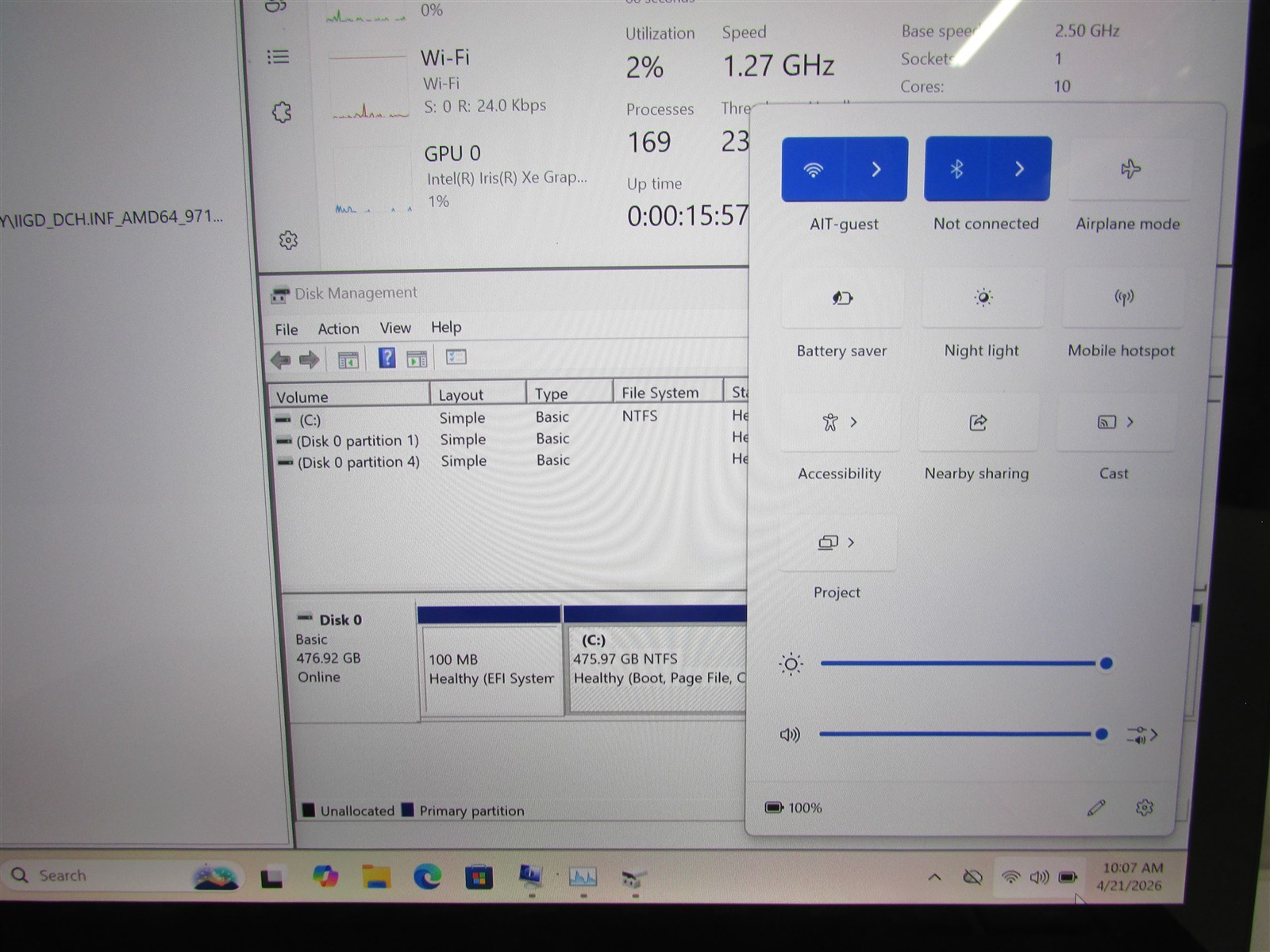Click the speaker mute icon in quick settings
Screen dimensions: 1270x952
(x=790, y=735)
